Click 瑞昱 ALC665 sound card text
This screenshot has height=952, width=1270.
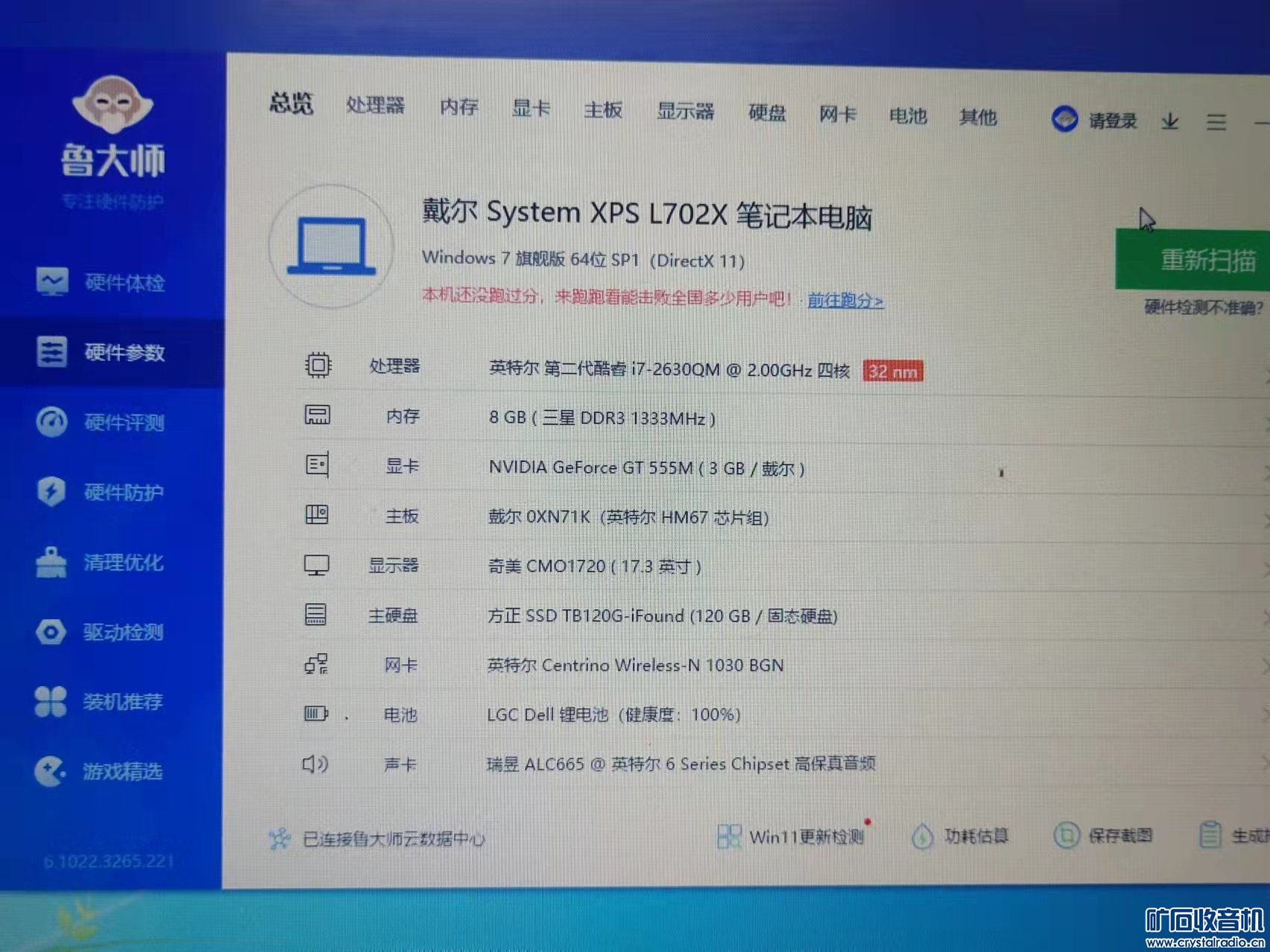[681, 764]
